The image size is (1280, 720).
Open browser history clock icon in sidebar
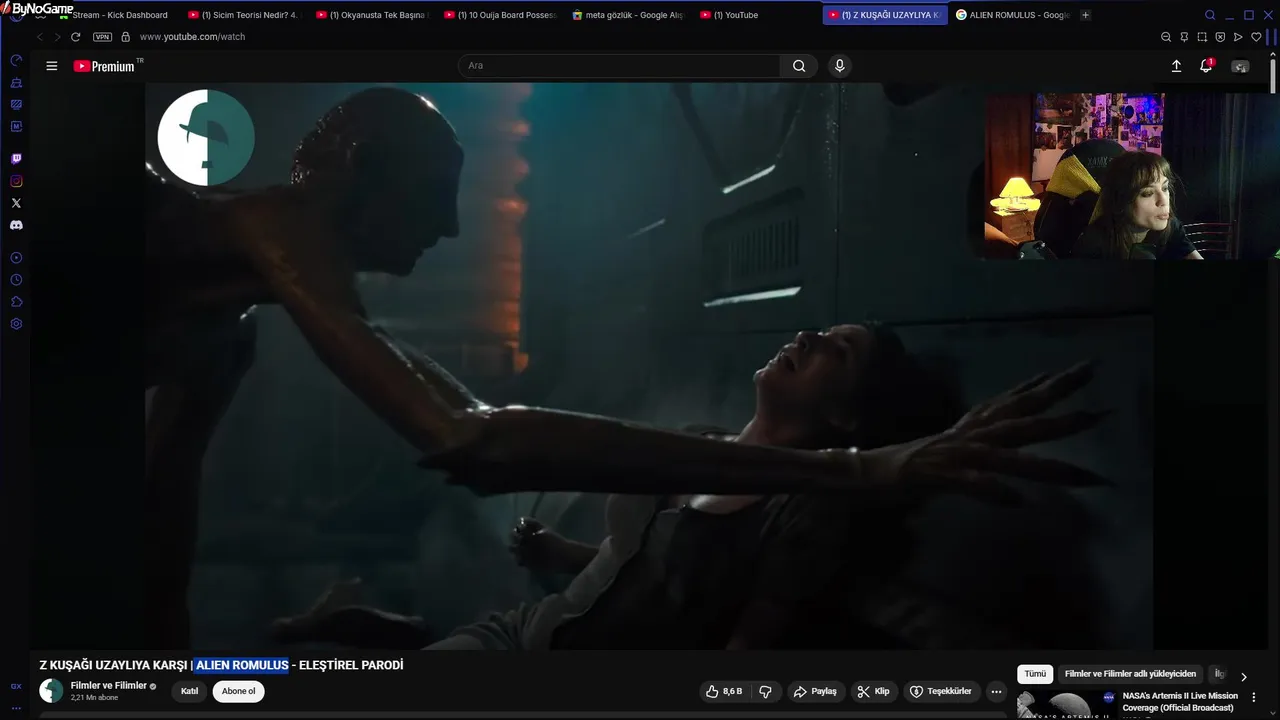(16, 280)
